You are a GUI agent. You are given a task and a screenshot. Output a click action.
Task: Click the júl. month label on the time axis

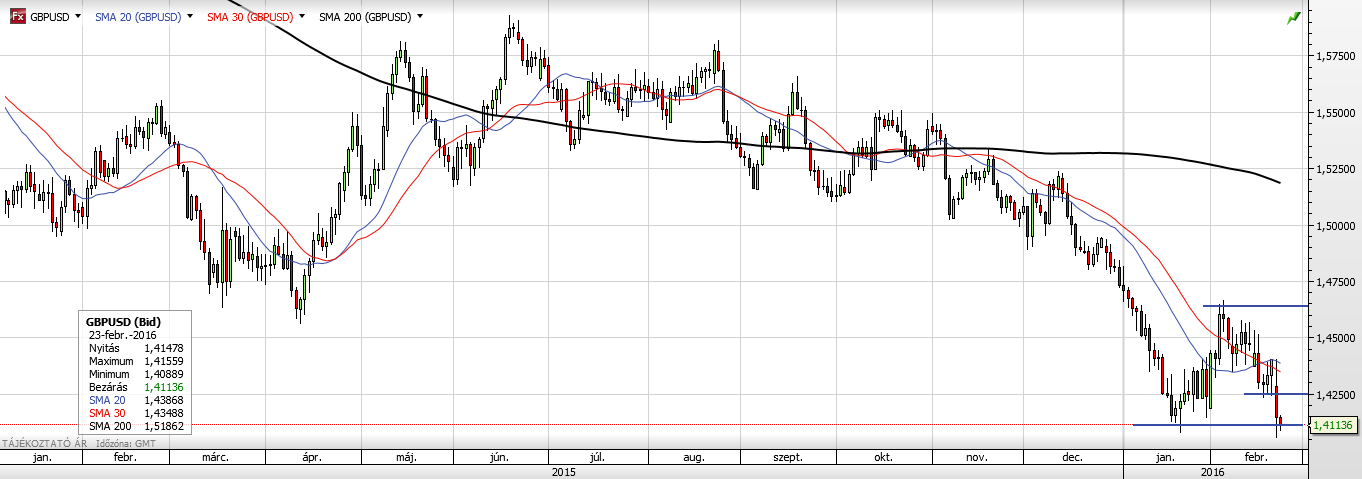pos(598,457)
